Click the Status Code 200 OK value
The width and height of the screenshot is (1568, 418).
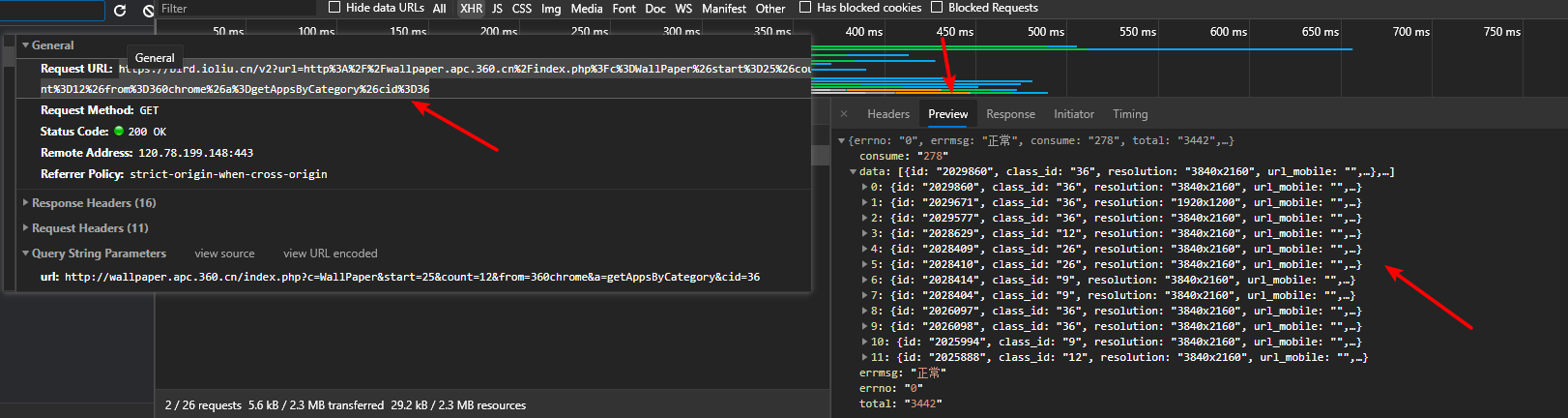(147, 132)
